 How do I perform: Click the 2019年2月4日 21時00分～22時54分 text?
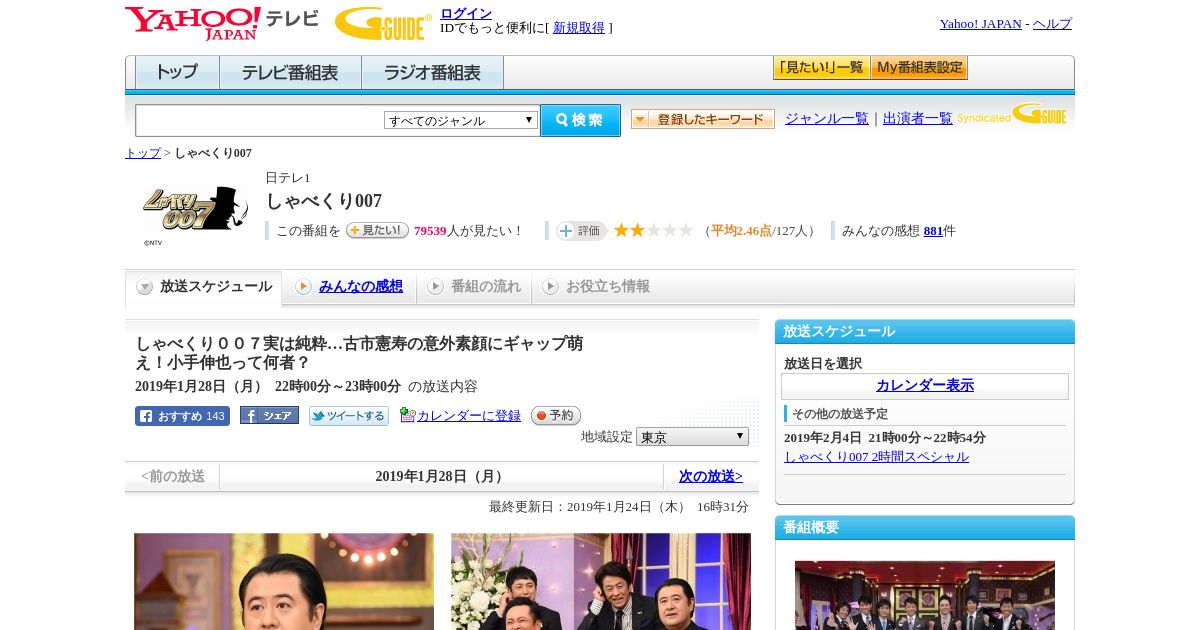tap(885, 438)
